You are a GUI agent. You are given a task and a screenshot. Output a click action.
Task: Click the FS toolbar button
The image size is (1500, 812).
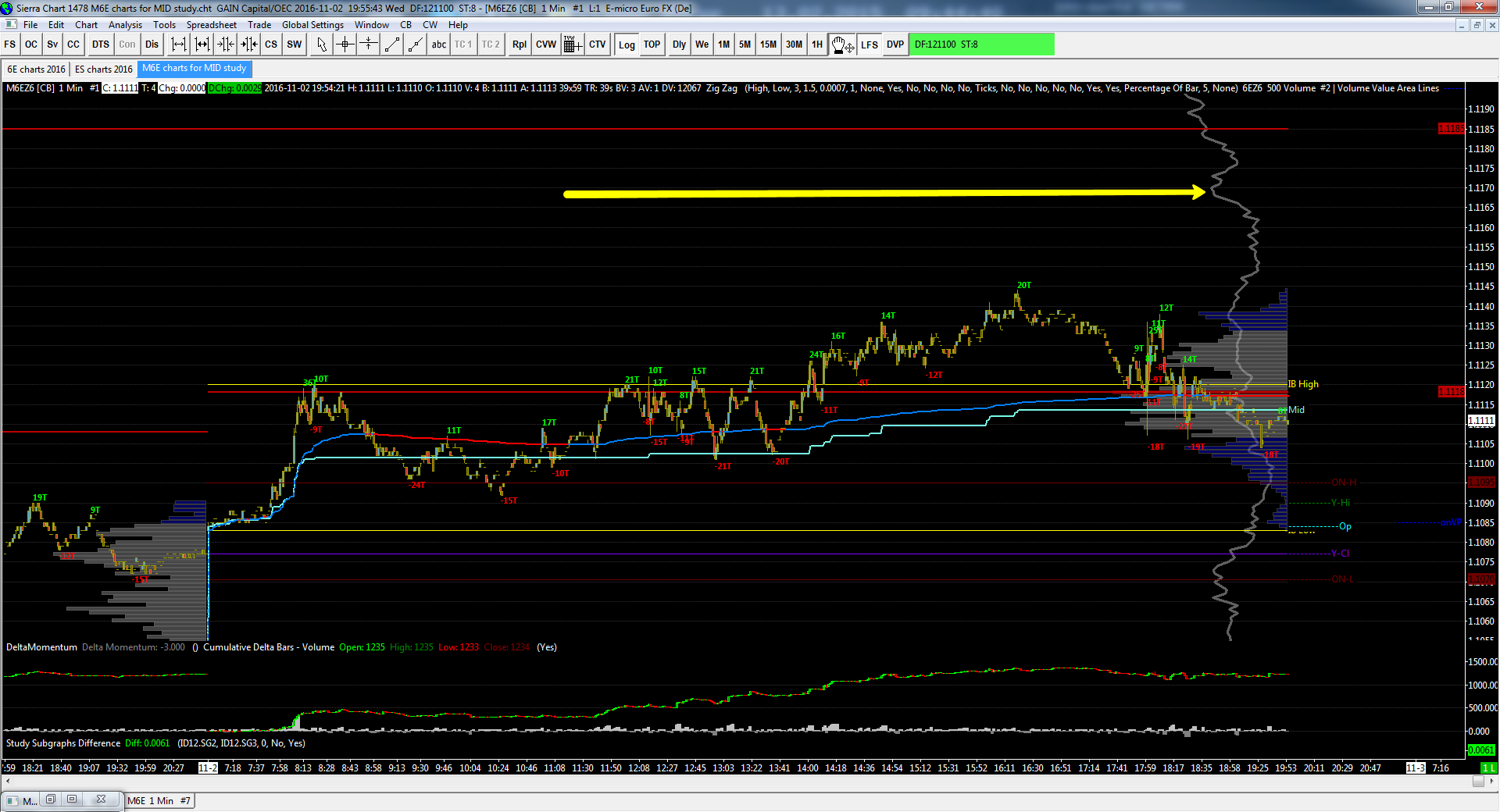[x=10, y=45]
